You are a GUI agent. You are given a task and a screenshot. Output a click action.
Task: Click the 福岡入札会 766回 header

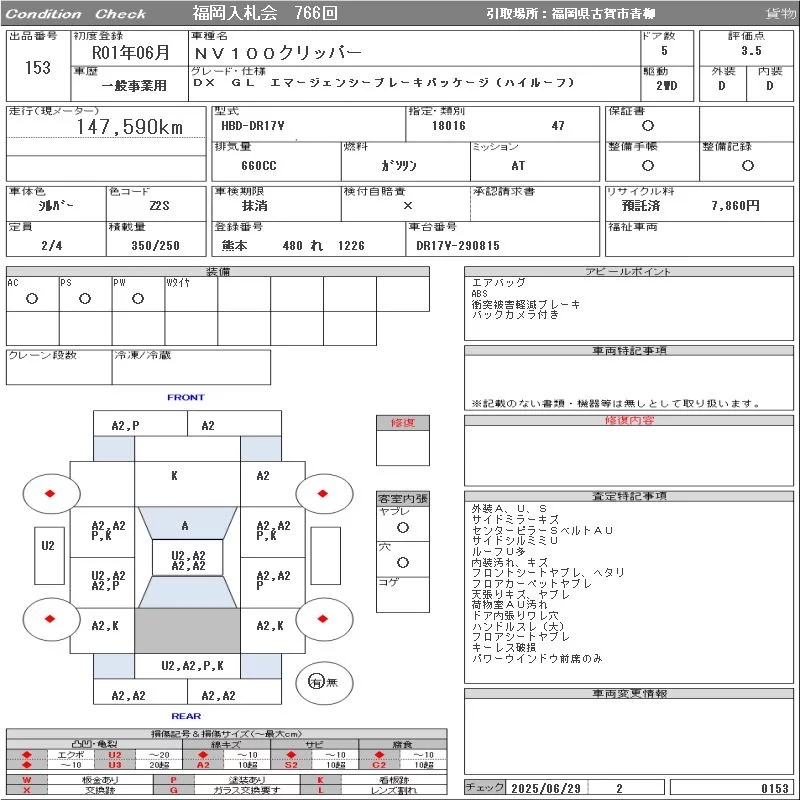pyautogui.click(x=265, y=13)
